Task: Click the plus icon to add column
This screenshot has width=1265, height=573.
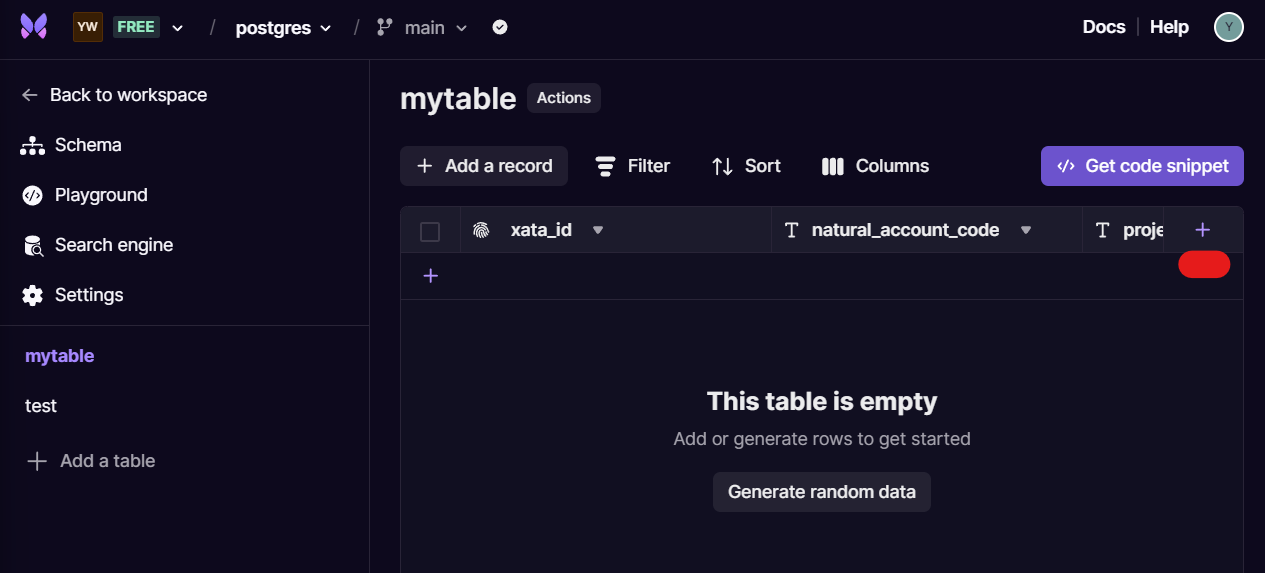Action: point(1202,230)
